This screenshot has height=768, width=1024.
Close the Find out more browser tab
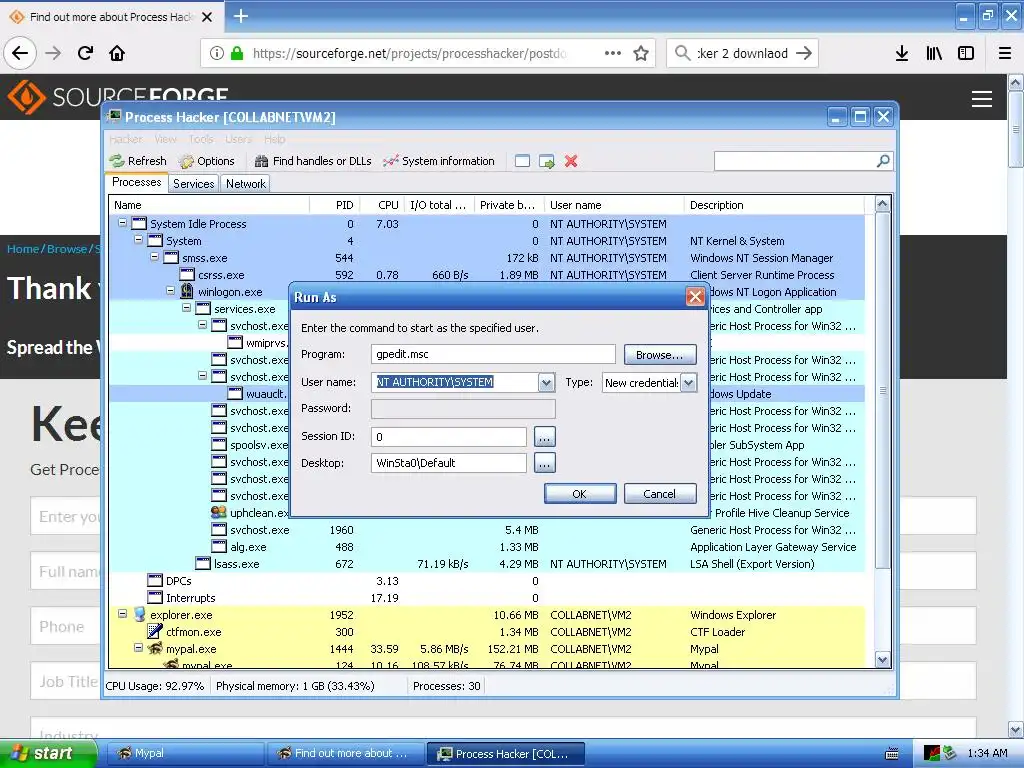207,17
